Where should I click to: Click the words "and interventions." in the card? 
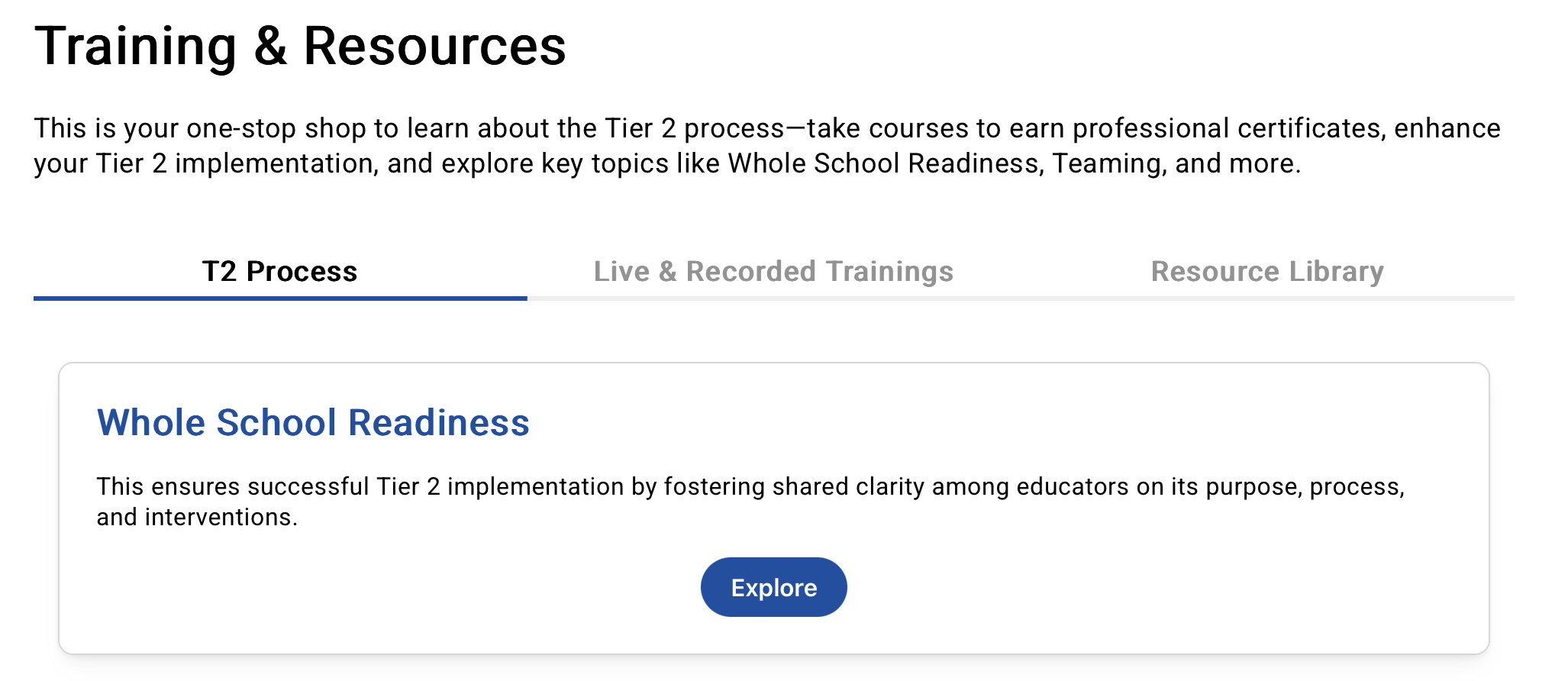pyautogui.click(x=197, y=518)
